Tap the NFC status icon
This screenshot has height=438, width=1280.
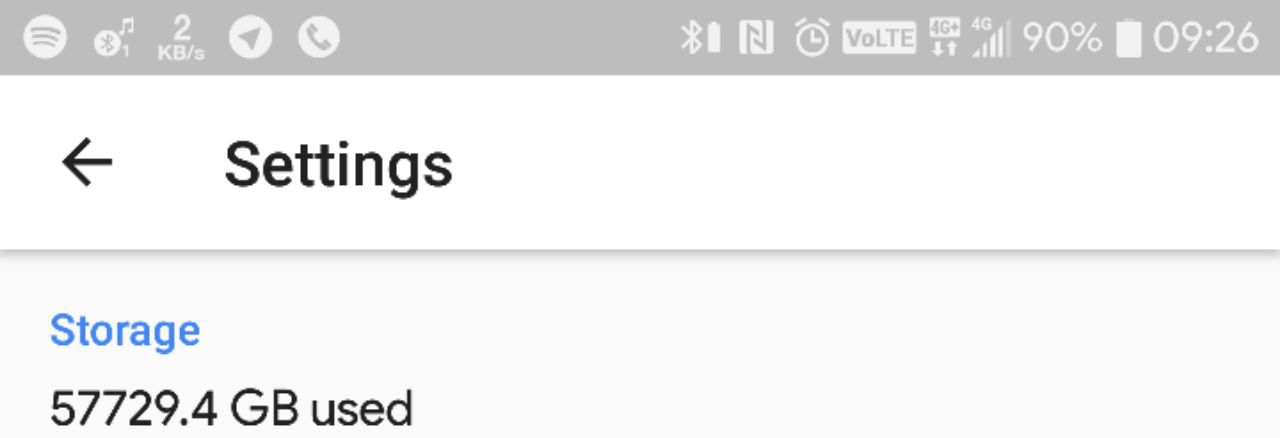[756, 39]
